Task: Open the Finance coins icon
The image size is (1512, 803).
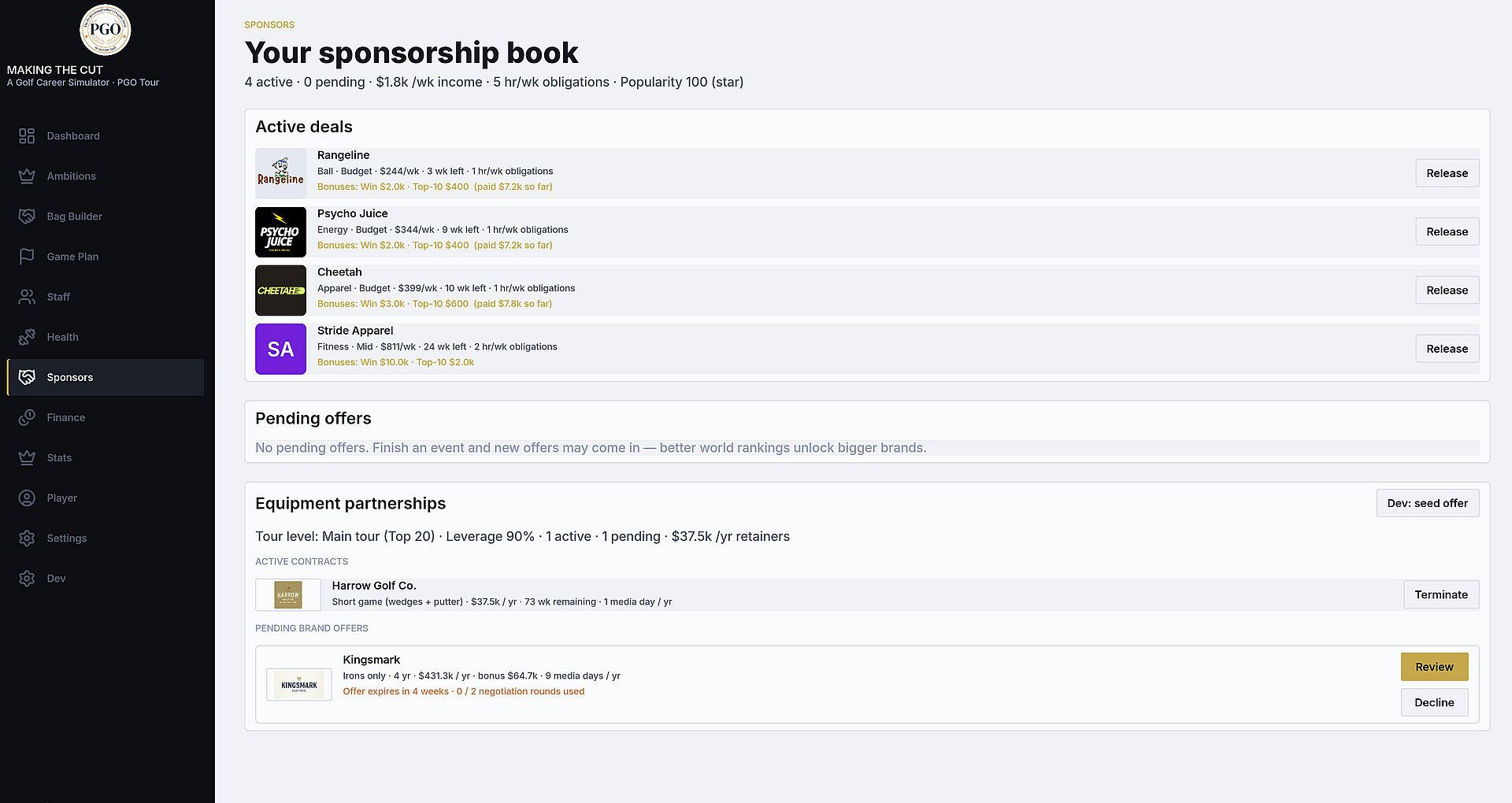Action: pyautogui.click(x=27, y=417)
